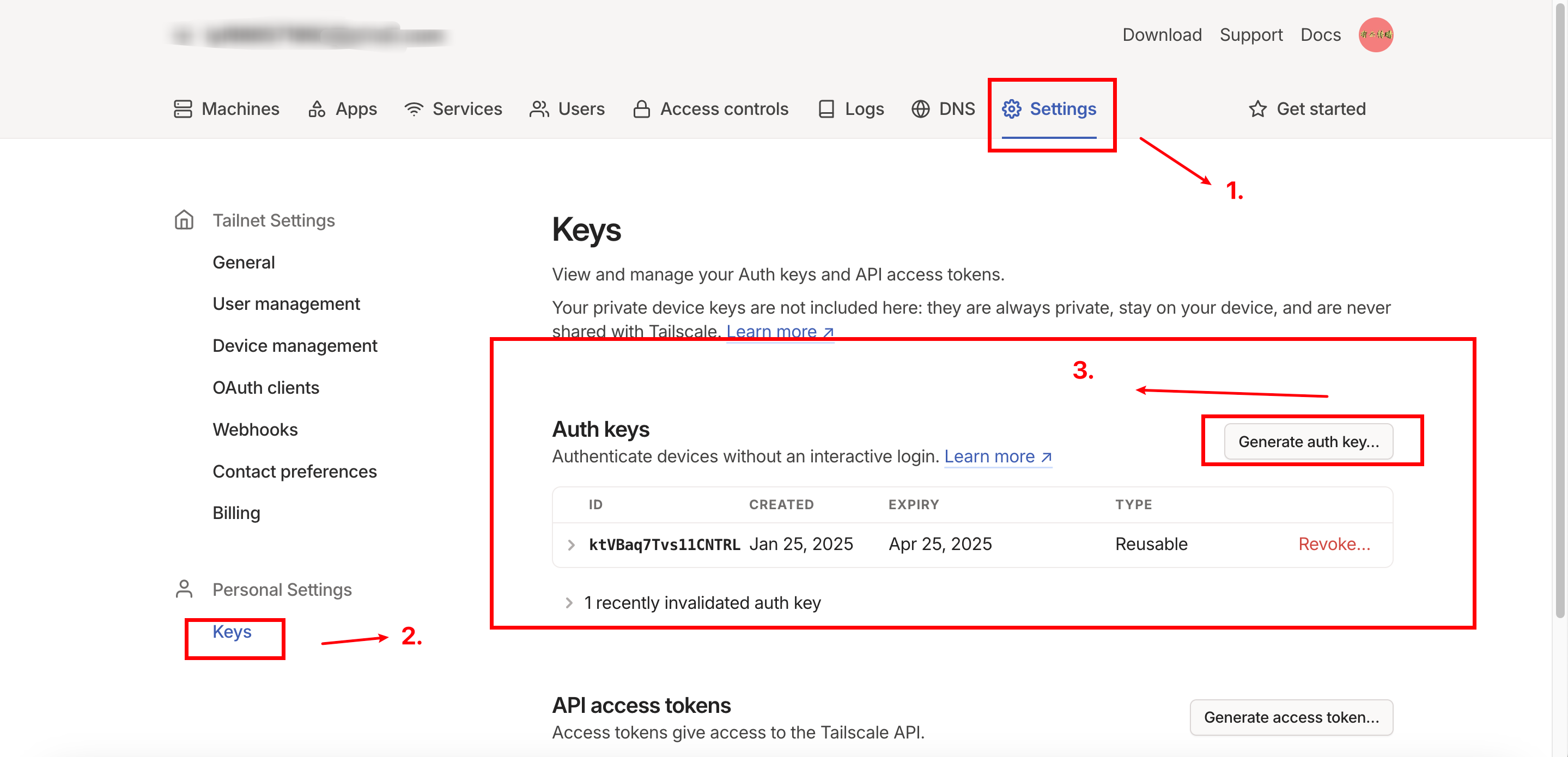The image size is (1568, 757).
Task: Expand recently invalidated auth key list
Action: [568, 602]
